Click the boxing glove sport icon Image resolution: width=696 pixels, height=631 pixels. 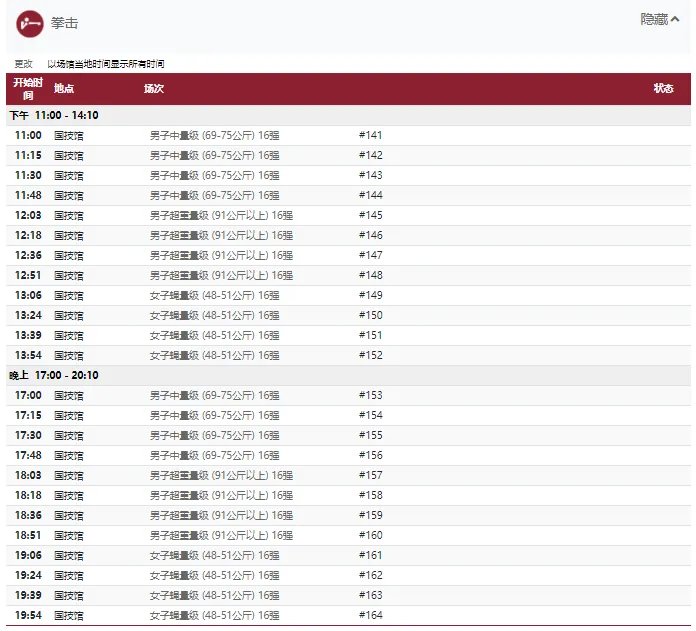pyautogui.click(x=30, y=22)
